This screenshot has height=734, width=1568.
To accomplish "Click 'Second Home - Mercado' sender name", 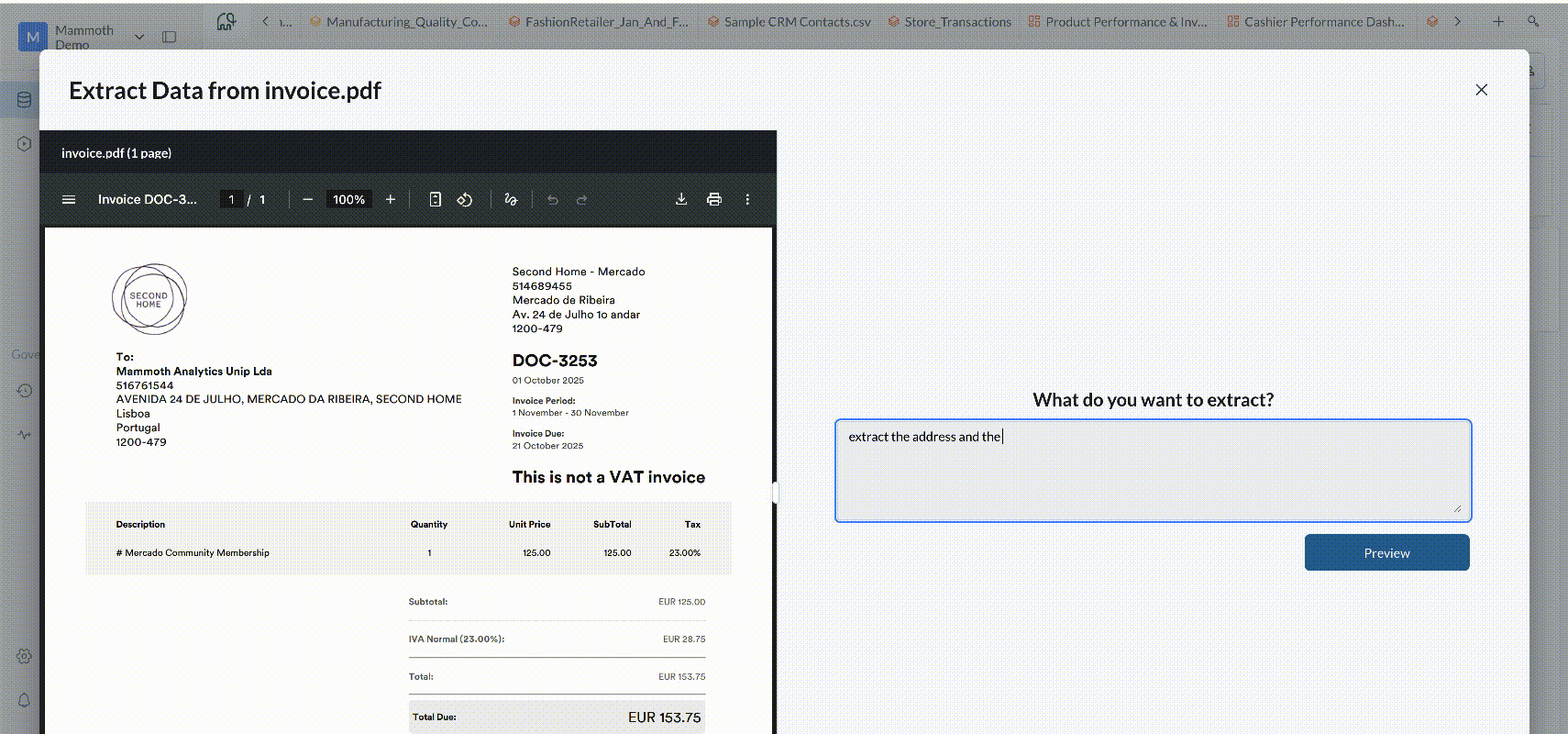I will click(x=579, y=272).
